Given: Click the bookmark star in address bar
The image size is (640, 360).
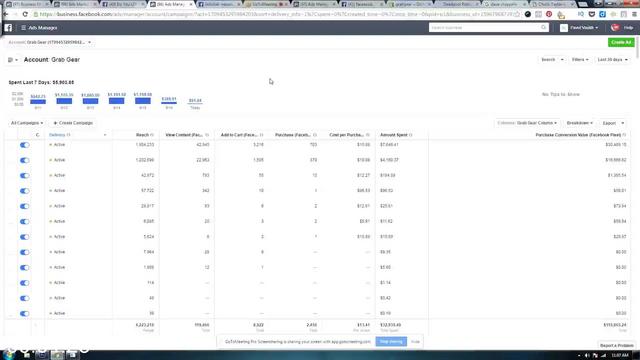Looking at the screenshot, I should pos(517,14).
